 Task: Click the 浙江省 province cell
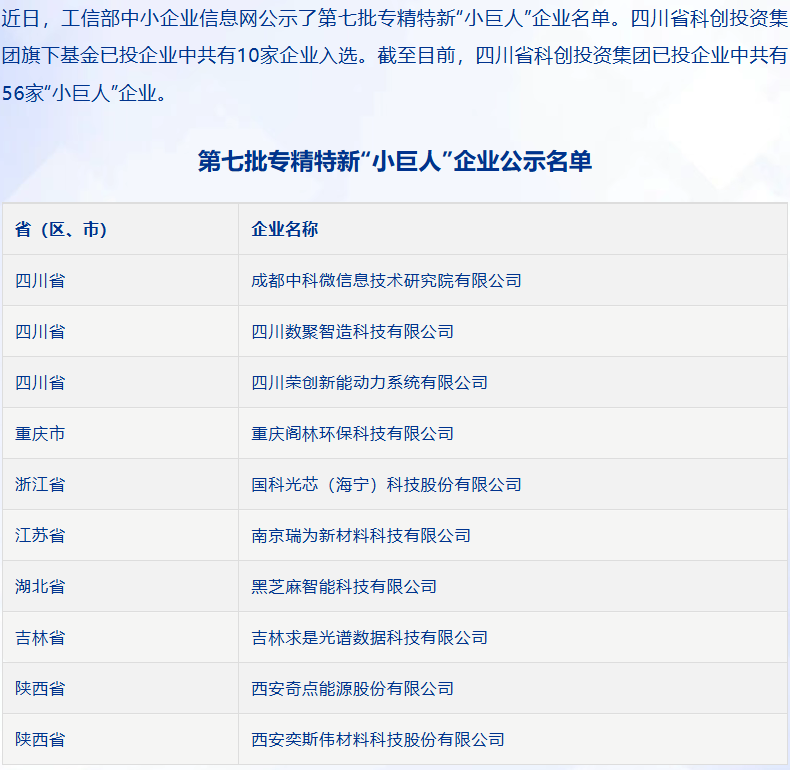pos(40,485)
